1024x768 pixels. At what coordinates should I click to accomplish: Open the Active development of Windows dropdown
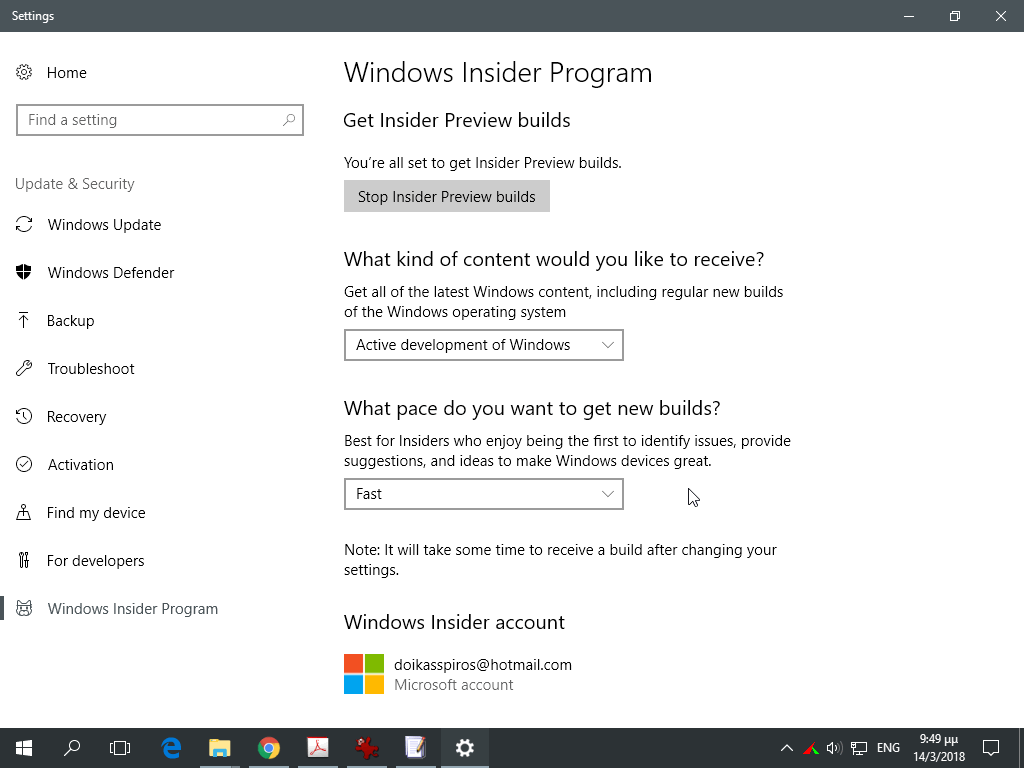(x=484, y=345)
